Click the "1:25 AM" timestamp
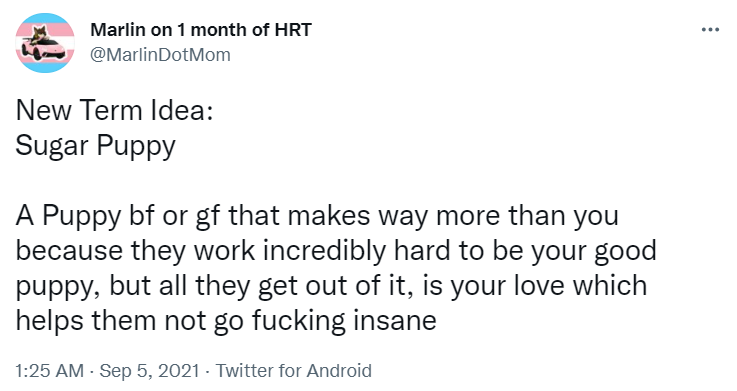The height and width of the screenshot is (391, 737). point(49,371)
